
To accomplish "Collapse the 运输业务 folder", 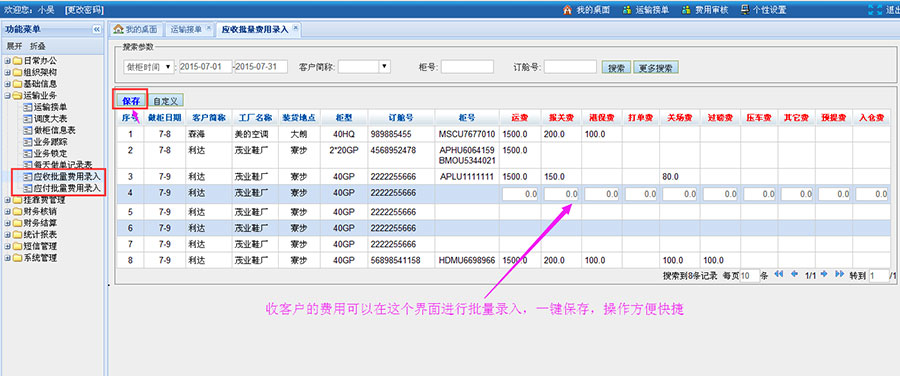I will (x=7, y=95).
